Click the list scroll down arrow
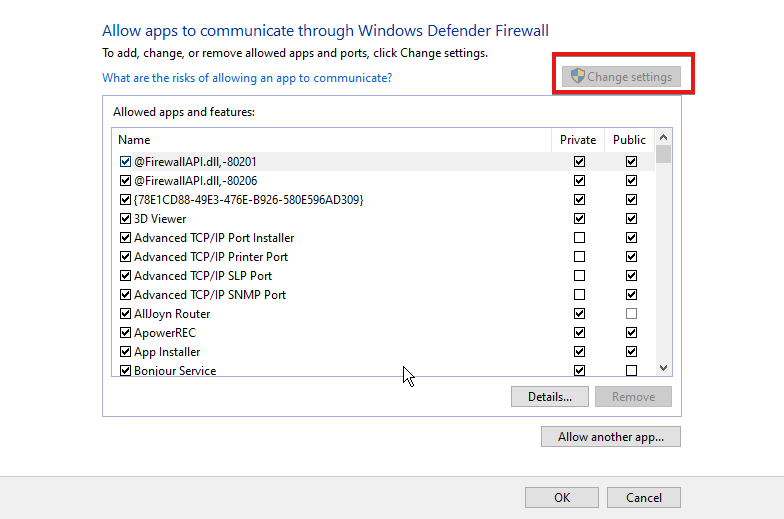The width and height of the screenshot is (784, 519). 664,368
